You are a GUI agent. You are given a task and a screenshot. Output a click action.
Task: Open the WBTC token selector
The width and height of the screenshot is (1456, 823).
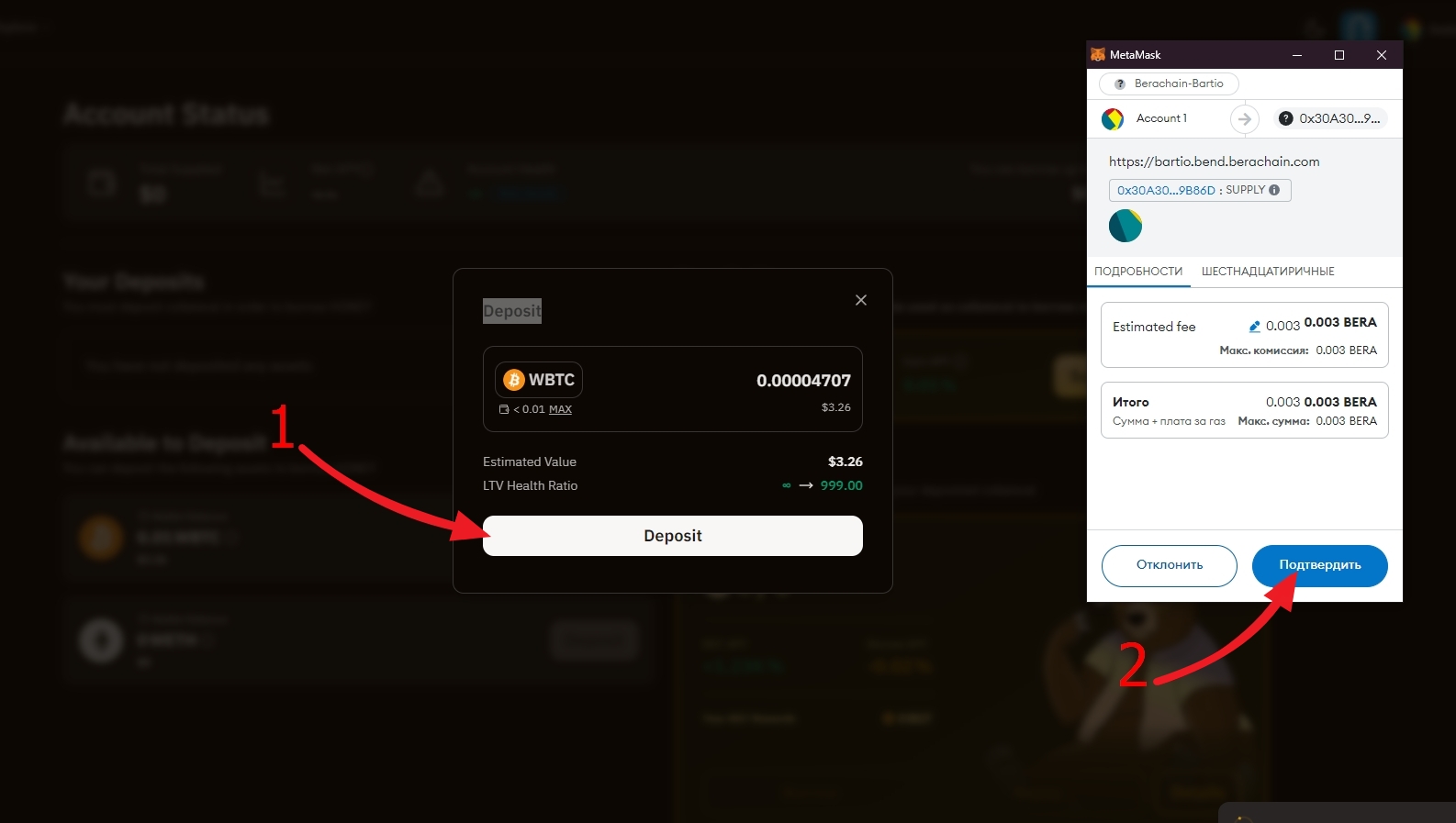(539, 380)
